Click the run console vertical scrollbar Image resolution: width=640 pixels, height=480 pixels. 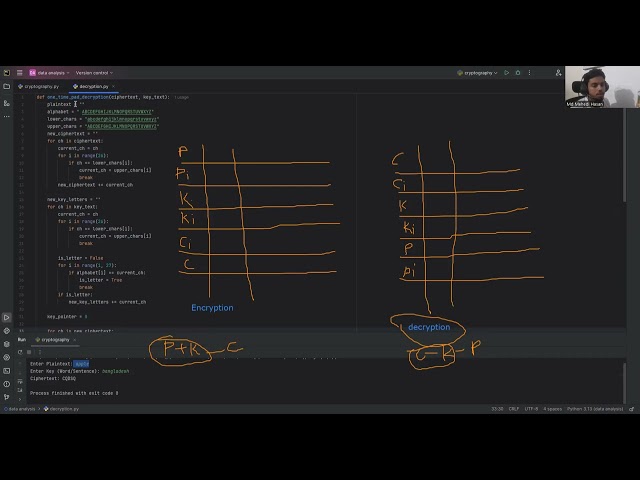pos(624,382)
